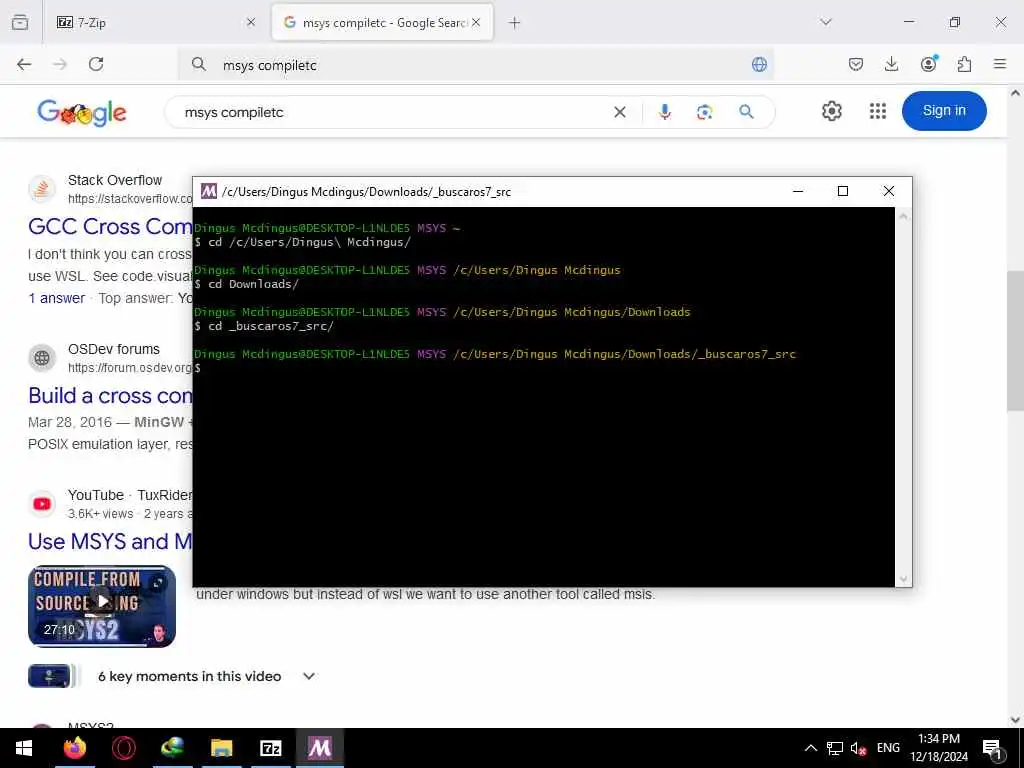The image size is (1024, 768).
Task: Click the YouTube result site icon
Action: pos(42,504)
